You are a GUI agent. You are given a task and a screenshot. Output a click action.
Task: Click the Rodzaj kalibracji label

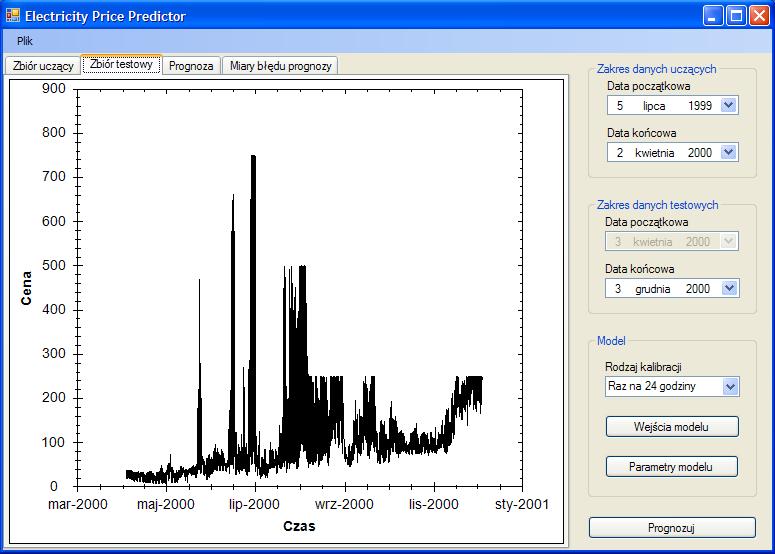[643, 367]
